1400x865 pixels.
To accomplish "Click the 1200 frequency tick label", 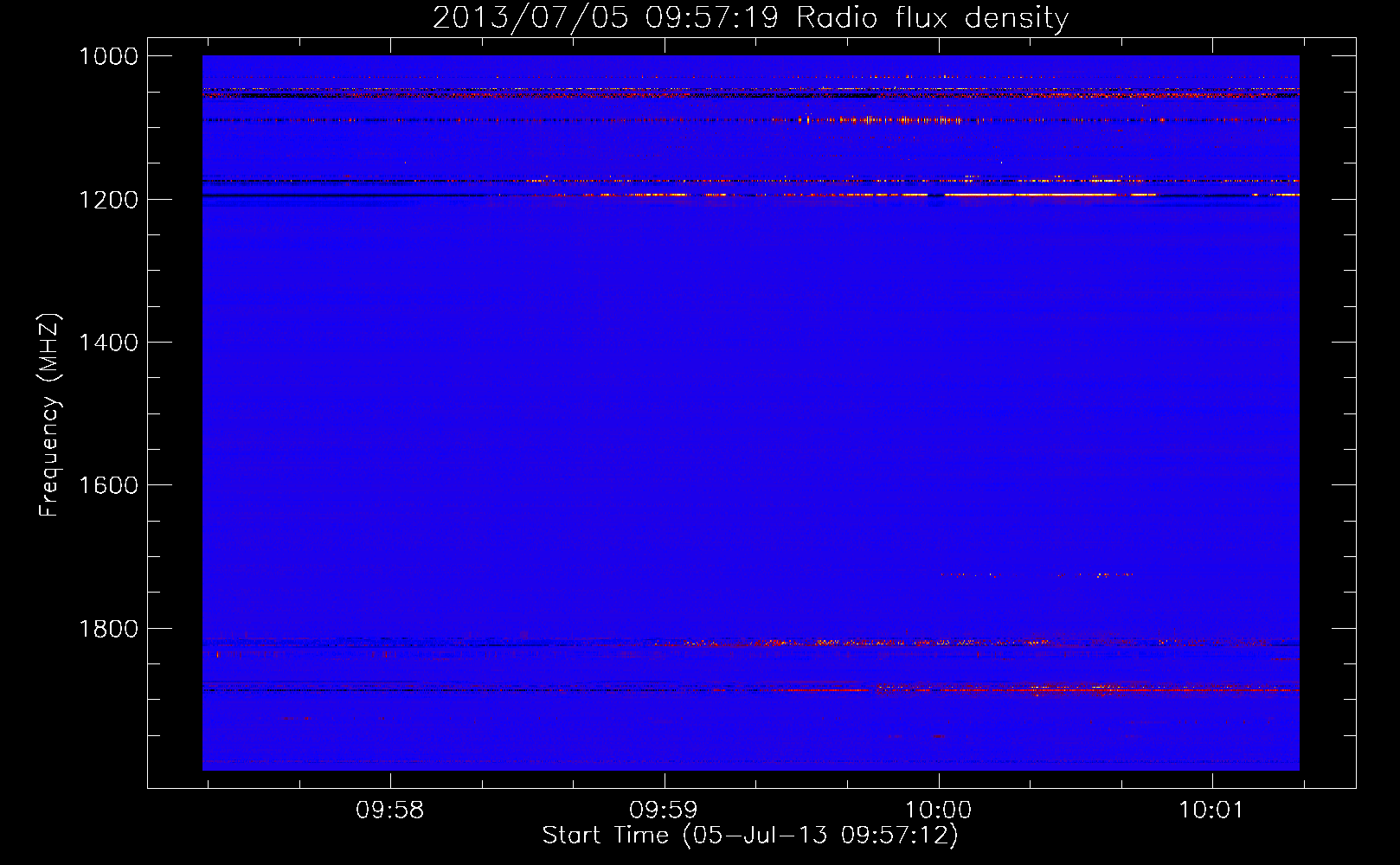I will point(108,200).
